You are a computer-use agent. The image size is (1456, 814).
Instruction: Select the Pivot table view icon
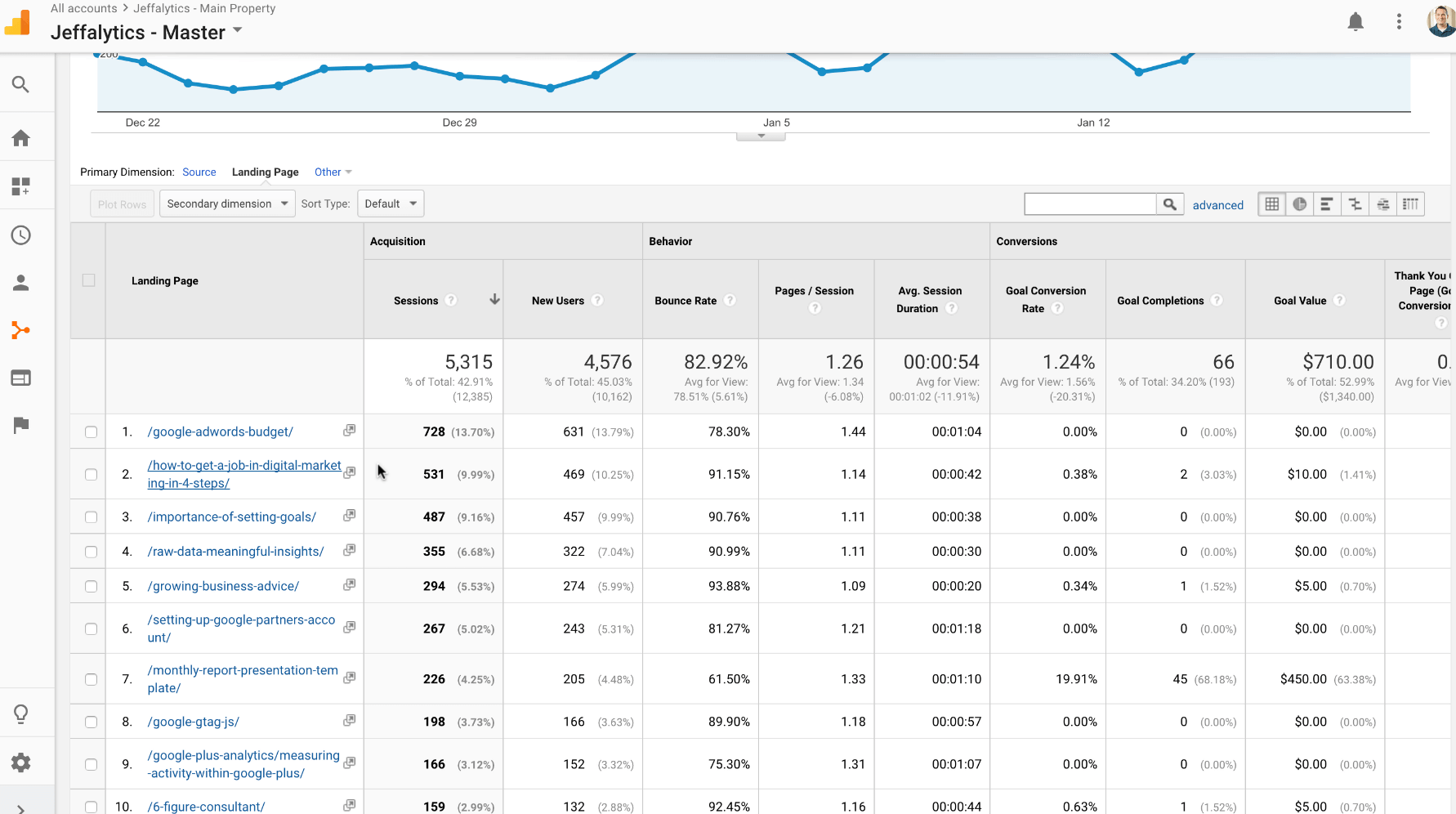1410,204
